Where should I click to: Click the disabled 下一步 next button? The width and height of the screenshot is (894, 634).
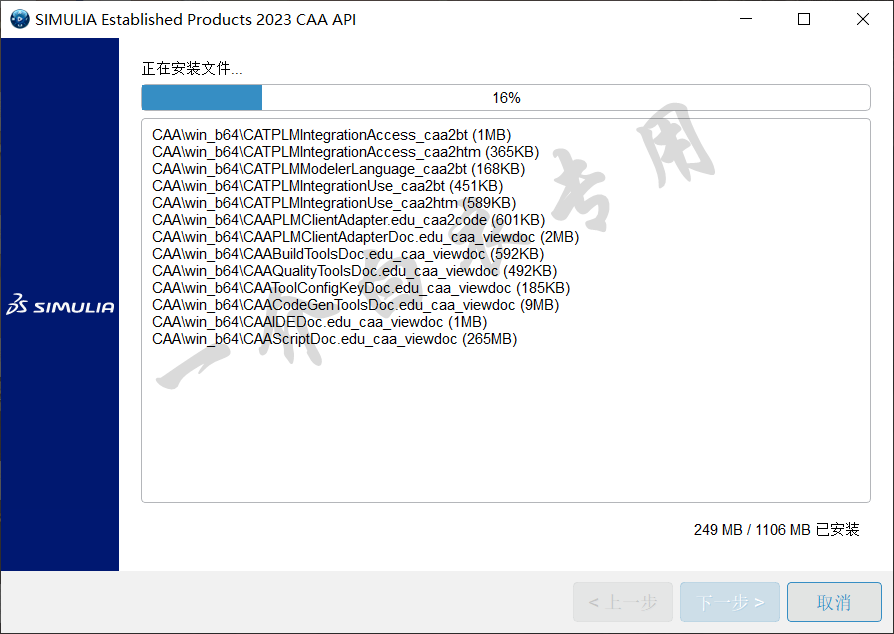[730, 602]
